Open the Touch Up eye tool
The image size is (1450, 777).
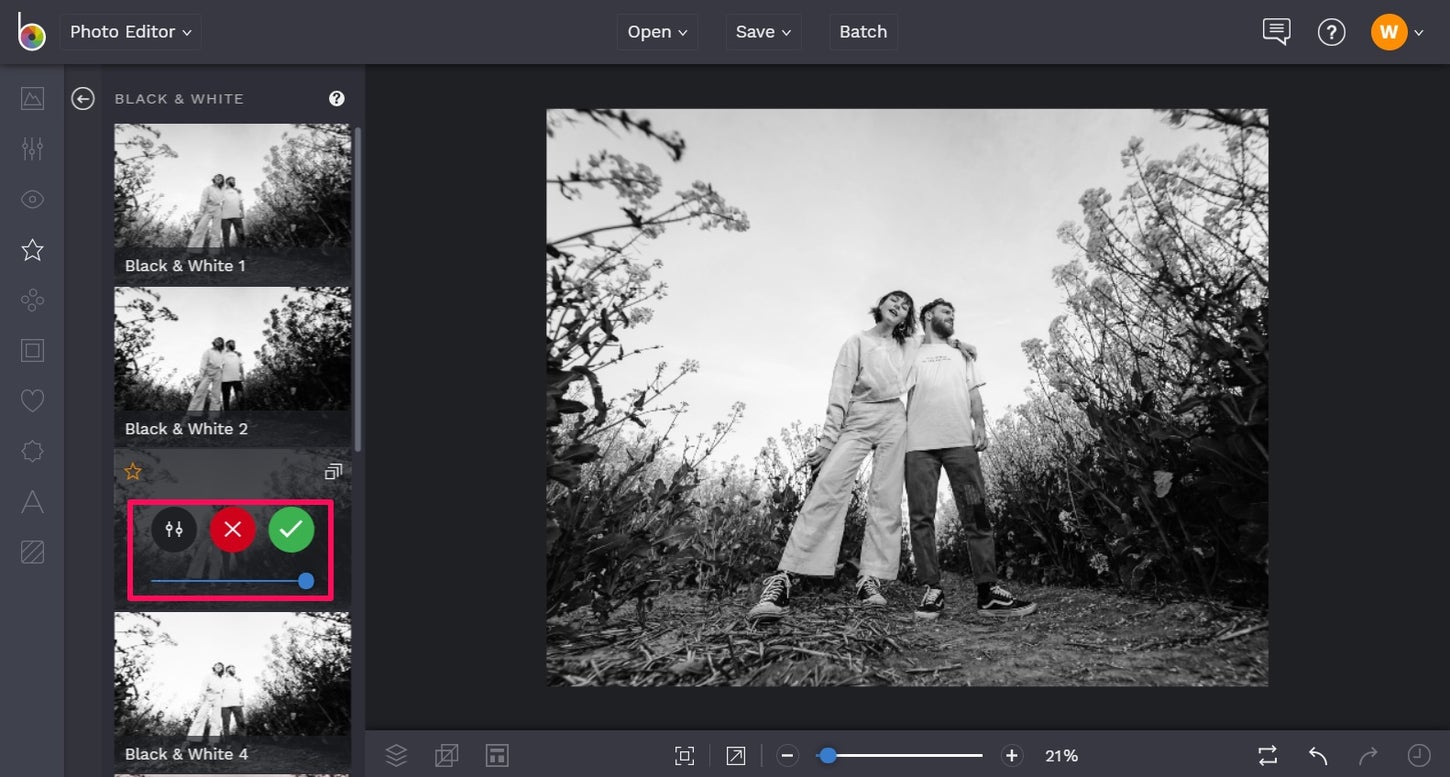coord(32,199)
